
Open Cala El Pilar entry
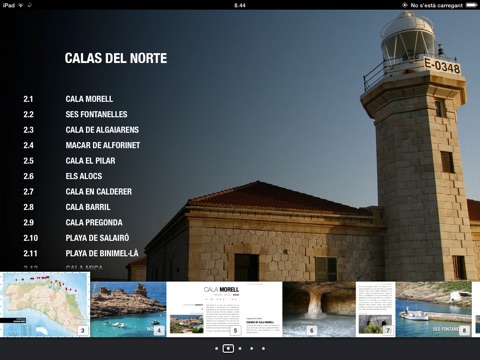(x=90, y=161)
